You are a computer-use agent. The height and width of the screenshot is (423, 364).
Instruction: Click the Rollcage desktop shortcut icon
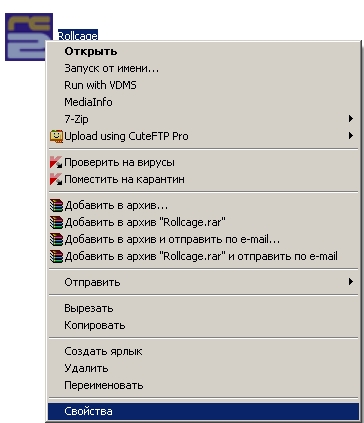coord(29,37)
